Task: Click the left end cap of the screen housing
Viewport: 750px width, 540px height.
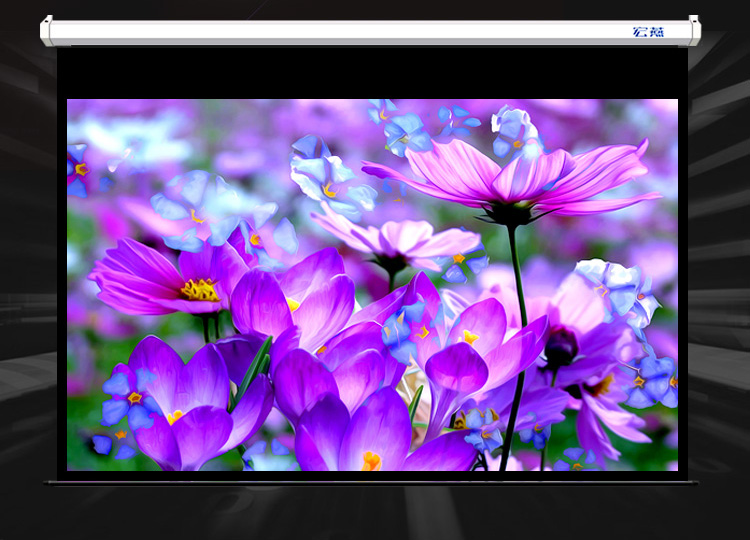Action: [46, 31]
